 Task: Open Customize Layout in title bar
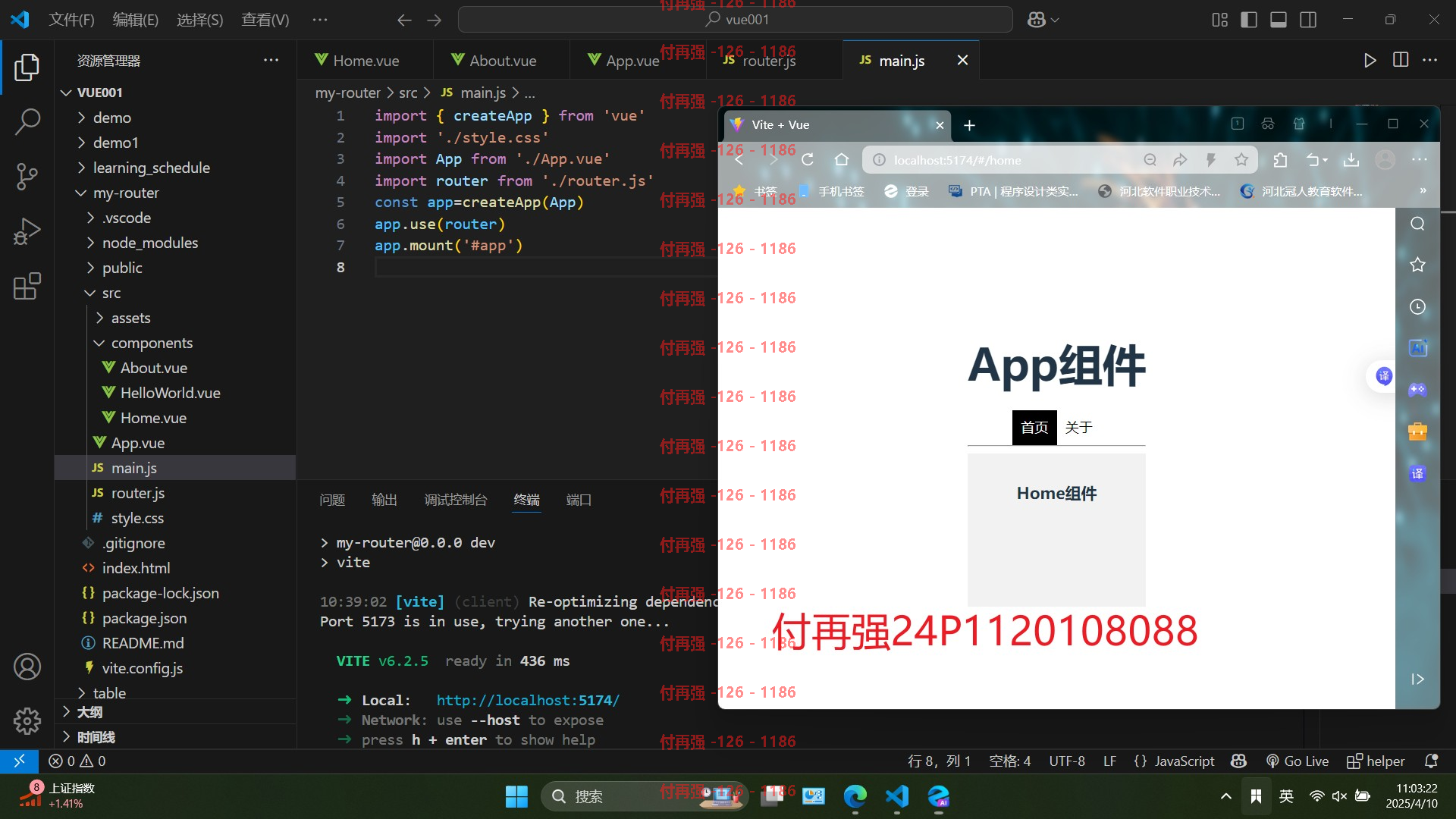pos(1219,20)
